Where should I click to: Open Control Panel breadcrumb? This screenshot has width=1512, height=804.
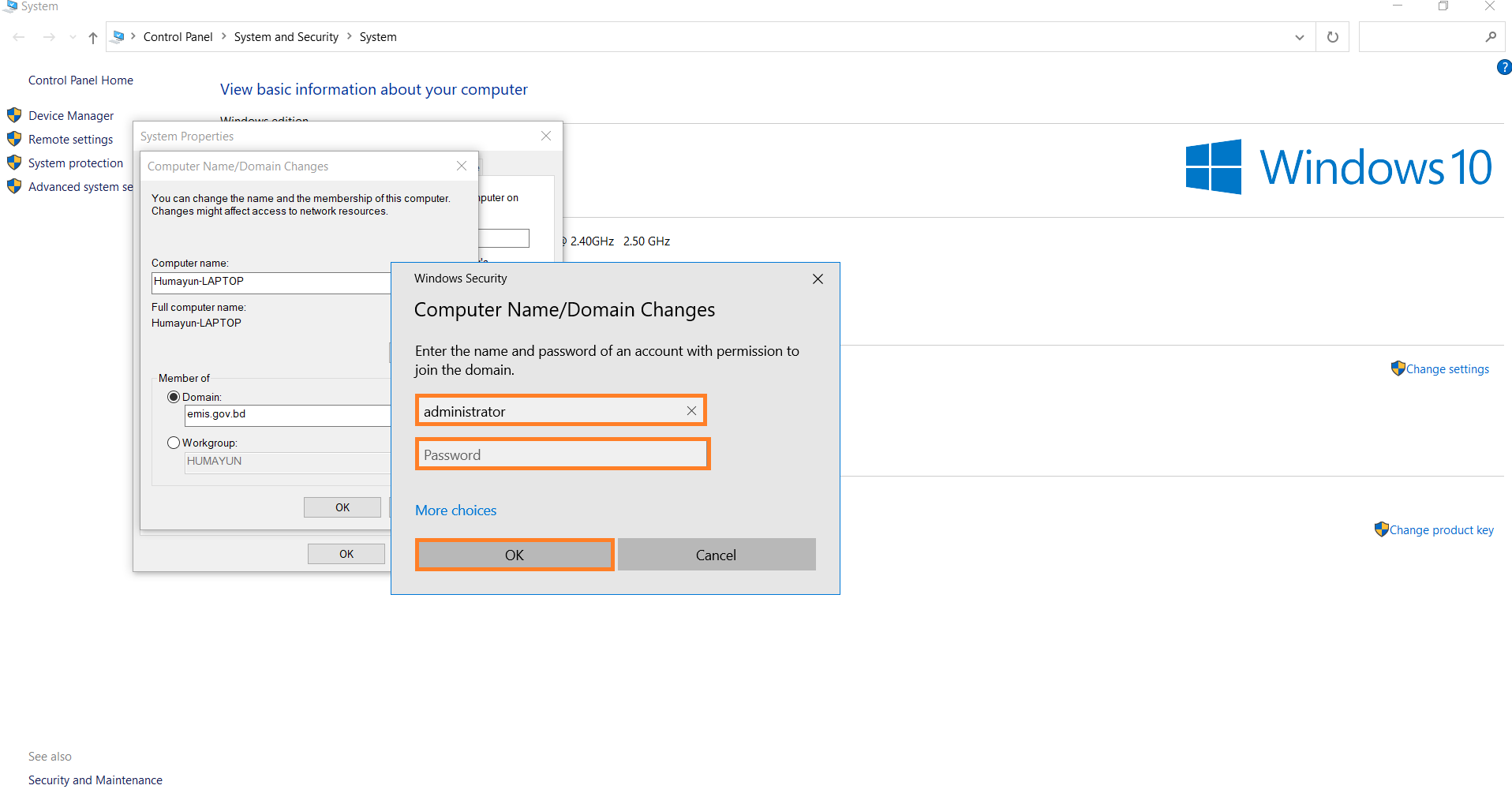click(x=178, y=37)
